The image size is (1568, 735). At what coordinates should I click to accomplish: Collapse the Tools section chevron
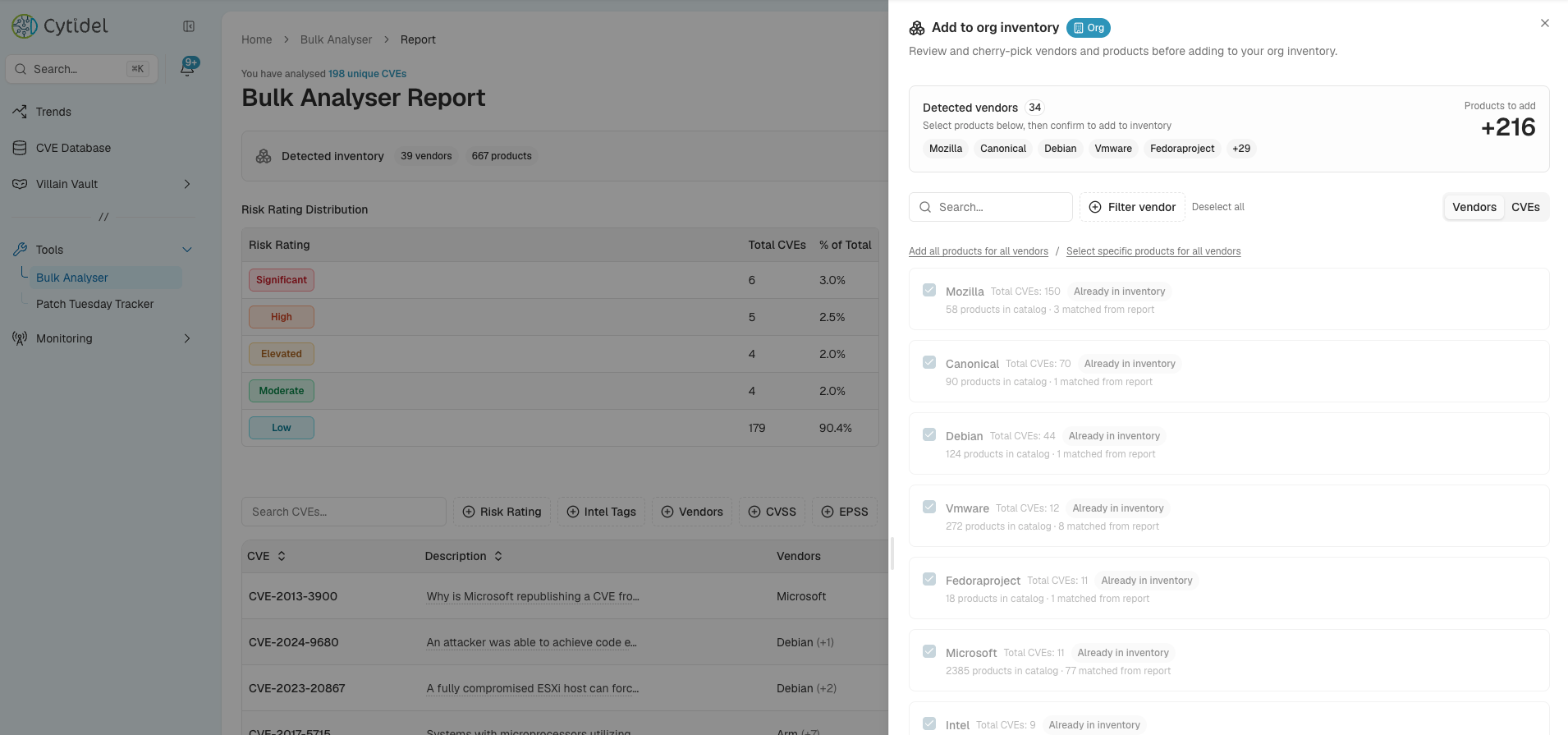[x=187, y=250]
